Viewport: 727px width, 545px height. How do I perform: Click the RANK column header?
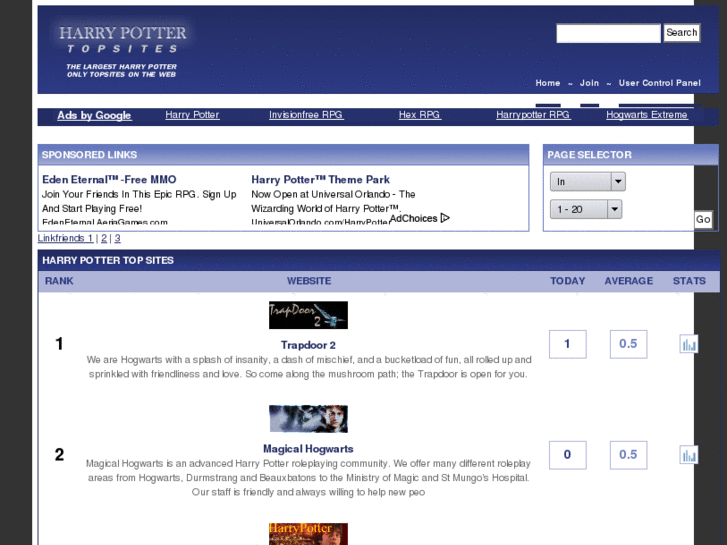(59, 281)
